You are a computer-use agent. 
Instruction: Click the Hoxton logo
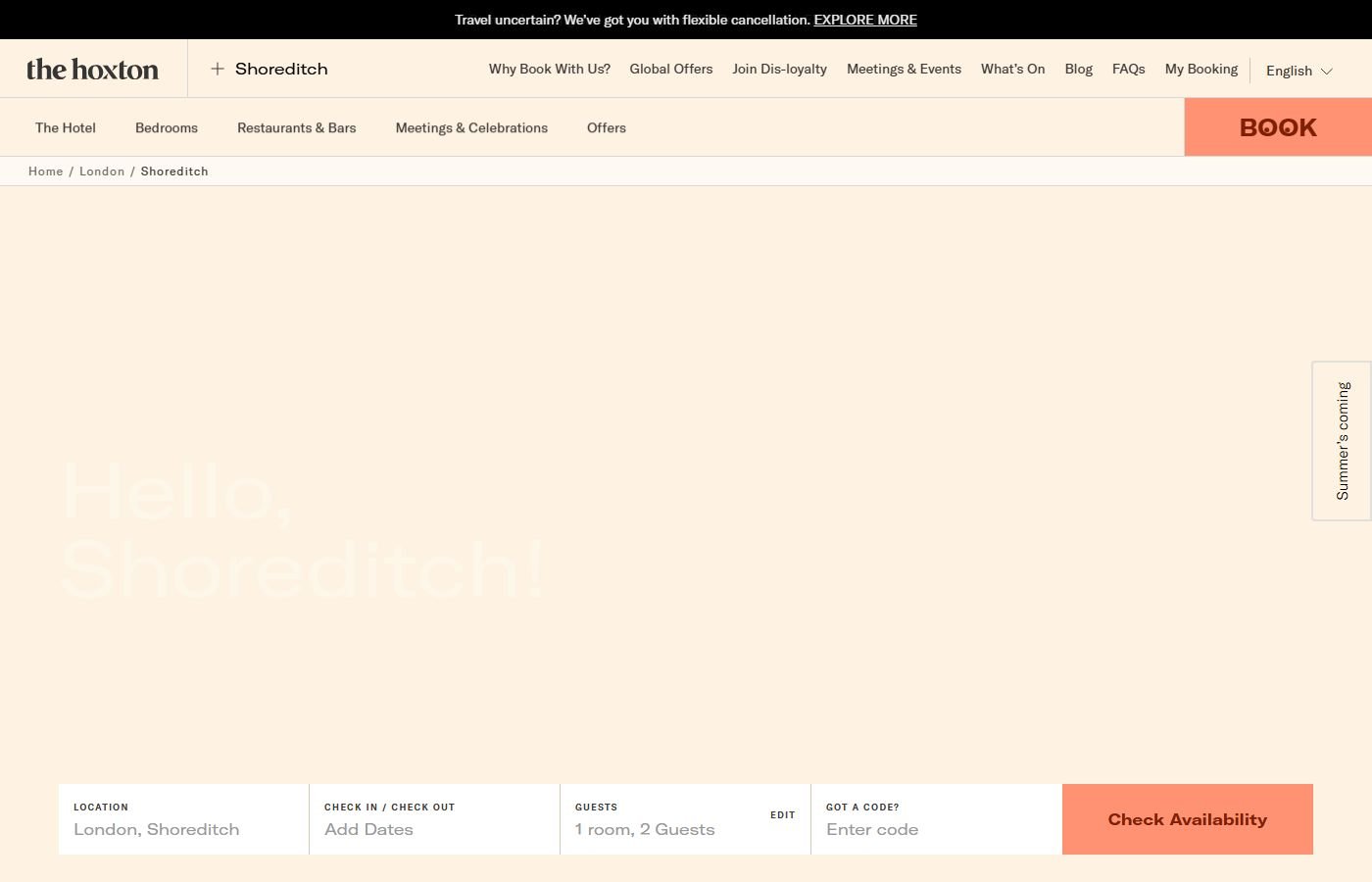[92, 70]
